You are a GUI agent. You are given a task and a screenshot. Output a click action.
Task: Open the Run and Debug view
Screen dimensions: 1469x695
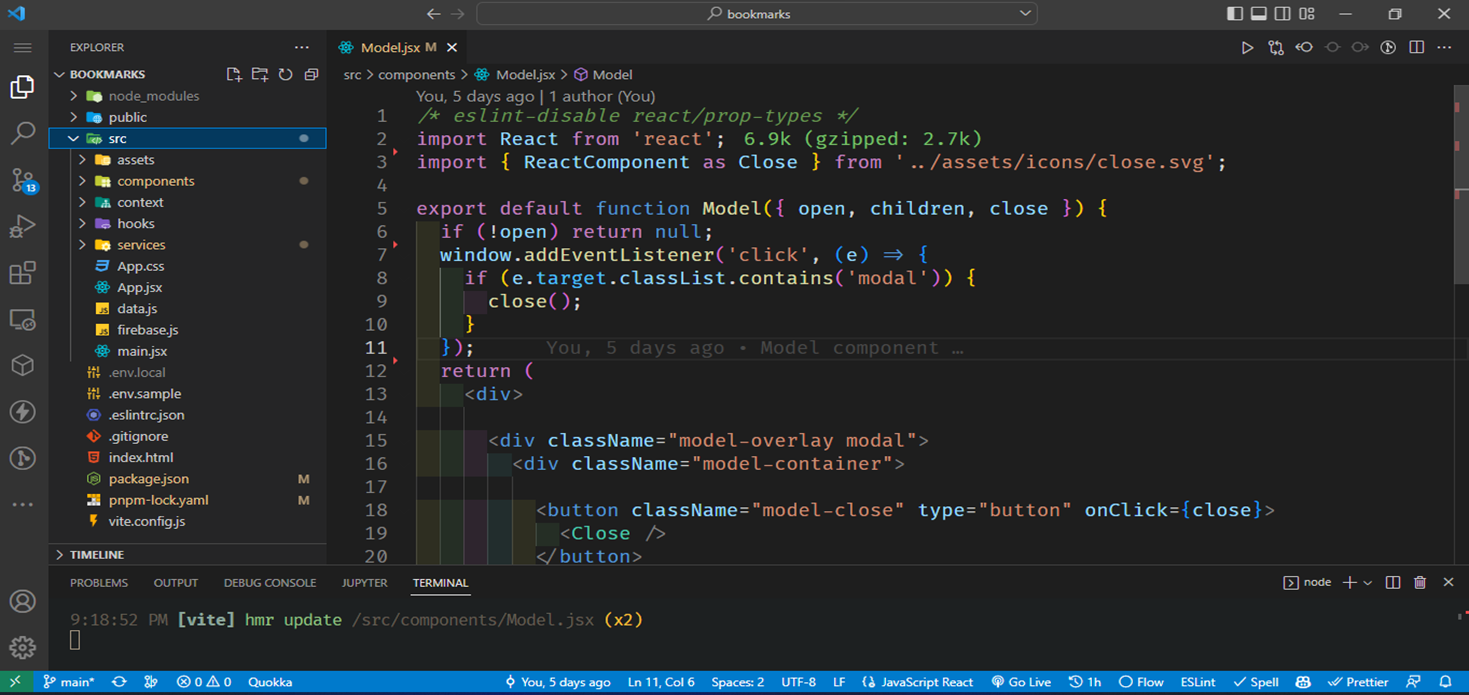(x=22, y=227)
